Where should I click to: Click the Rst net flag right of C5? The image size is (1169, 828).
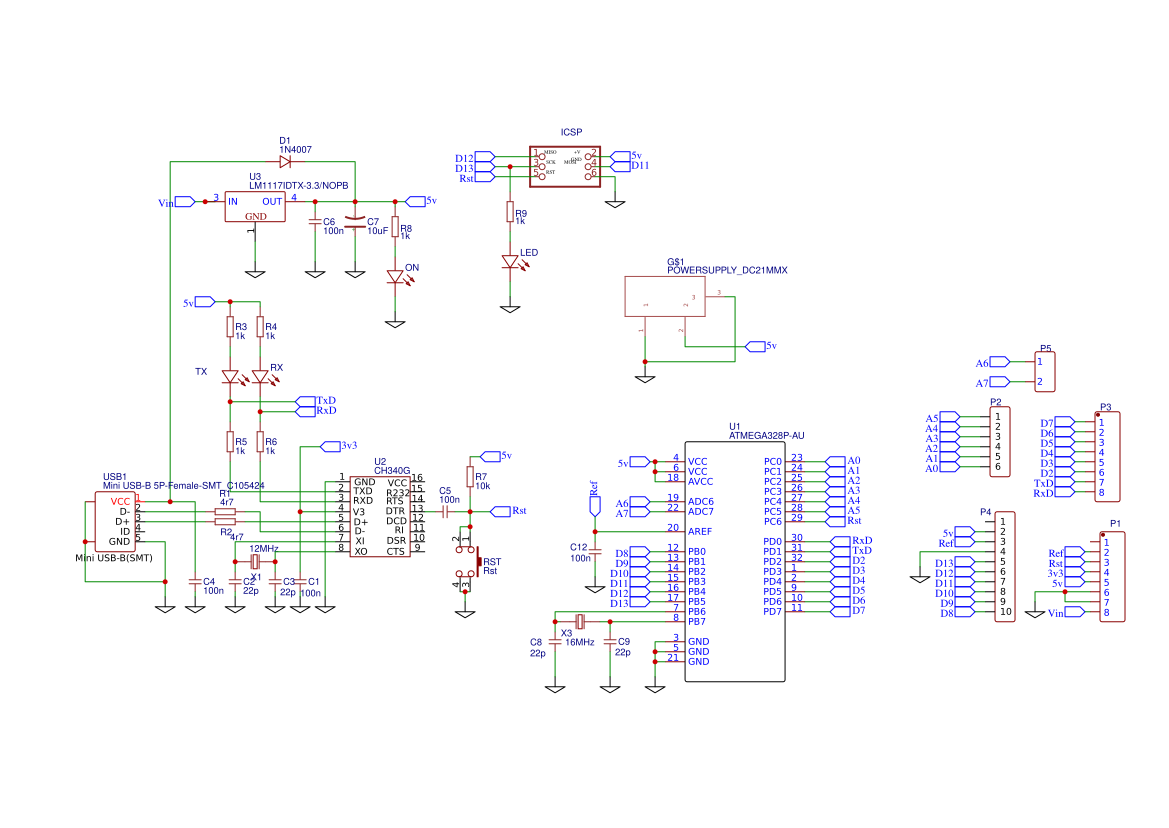click(500, 511)
